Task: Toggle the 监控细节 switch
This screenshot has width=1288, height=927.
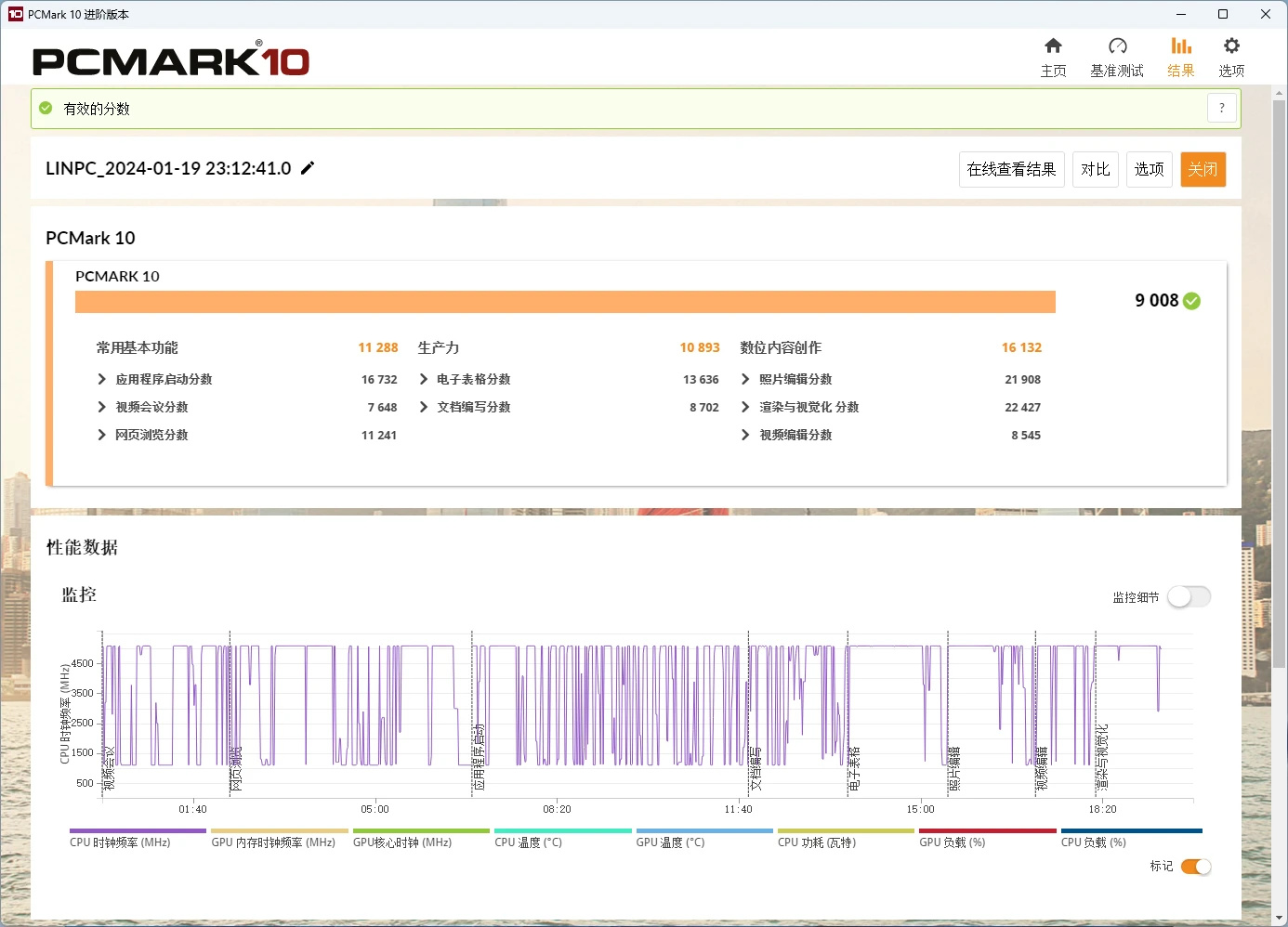Action: (1189, 596)
